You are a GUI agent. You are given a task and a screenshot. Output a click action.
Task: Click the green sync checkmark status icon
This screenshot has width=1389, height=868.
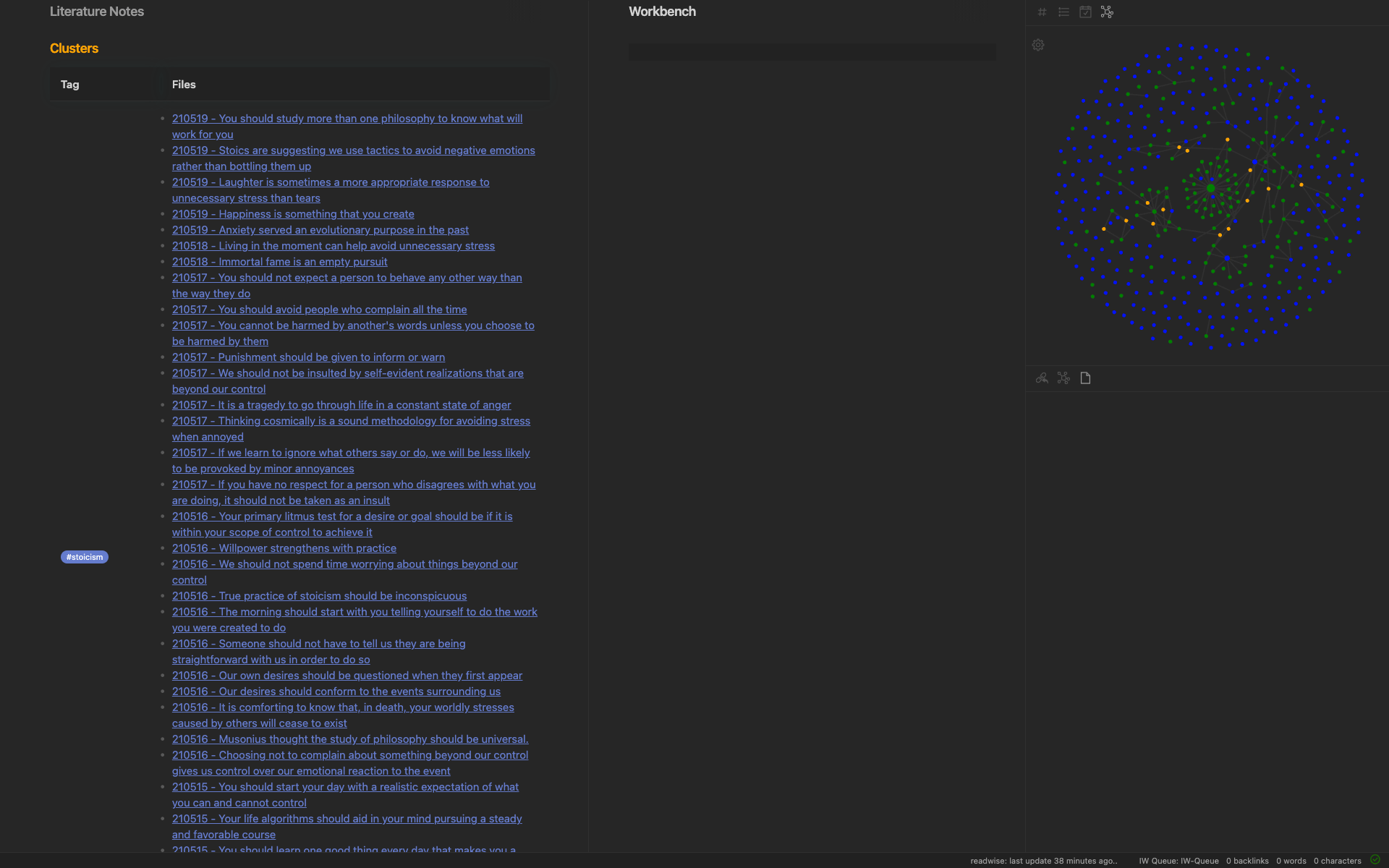click(x=1375, y=860)
